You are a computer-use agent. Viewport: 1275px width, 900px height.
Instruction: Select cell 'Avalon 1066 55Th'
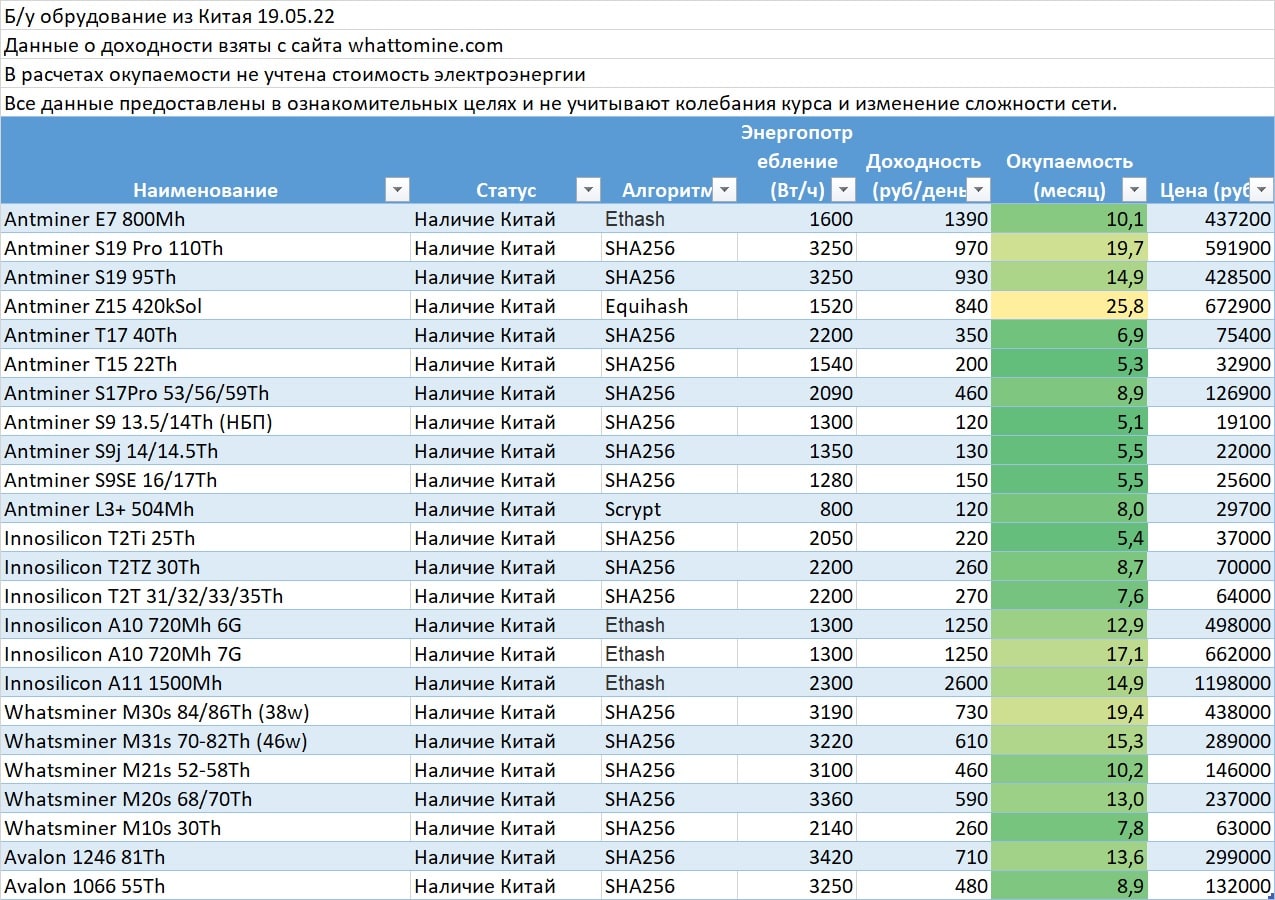coord(205,886)
